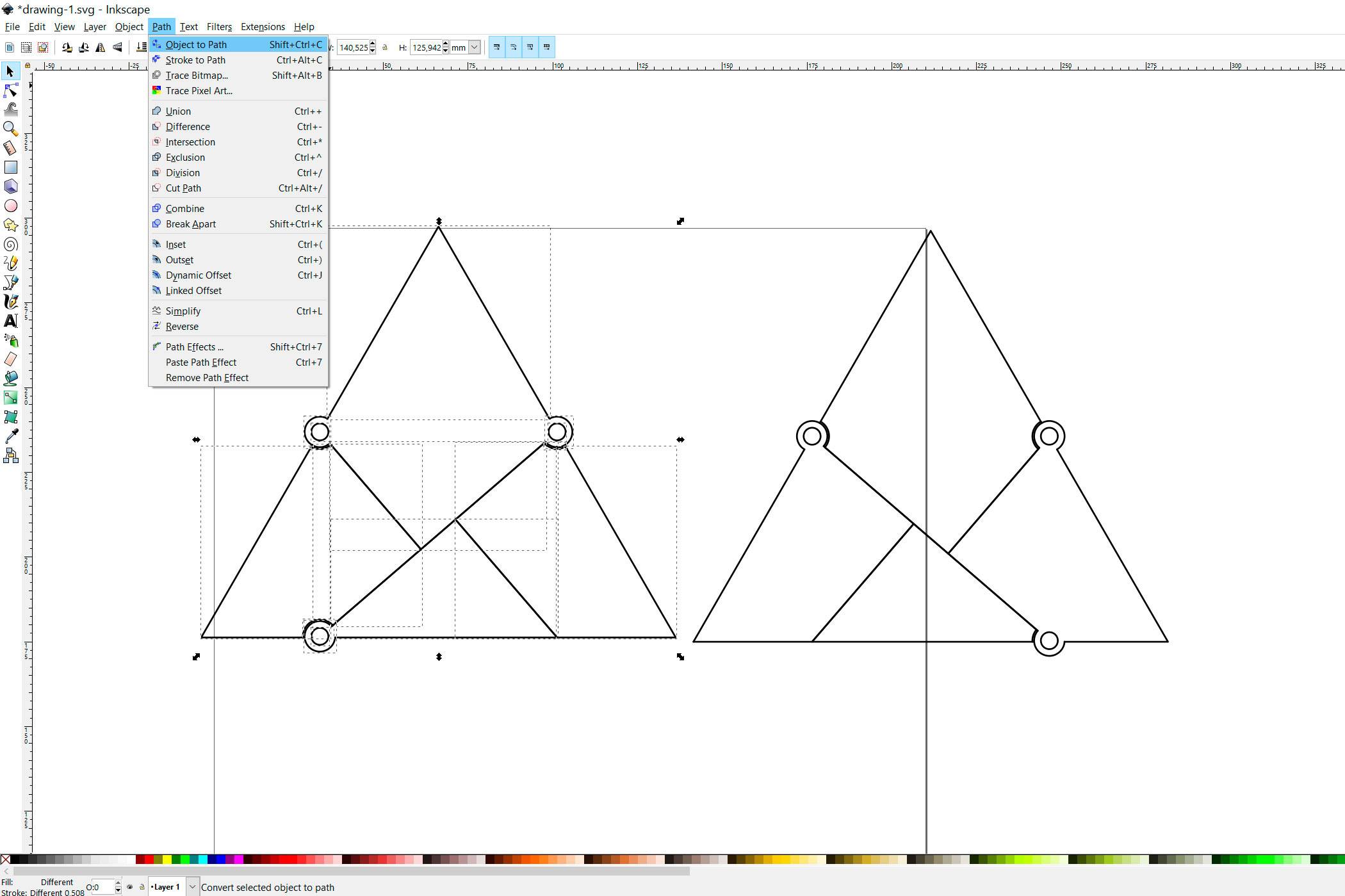
Task: Select the Zoom magnifier tool
Action: [10, 129]
